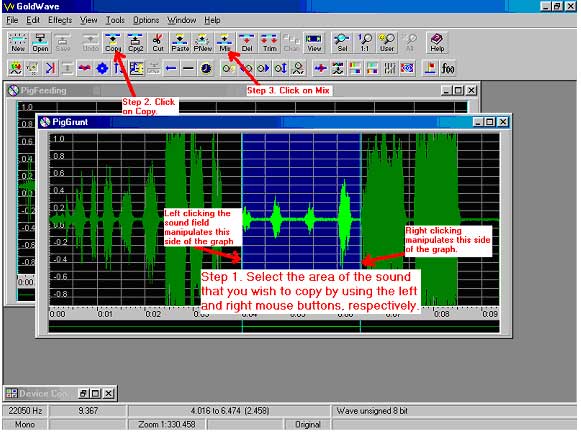Click the red and blue noise waveform icon

tap(321, 68)
